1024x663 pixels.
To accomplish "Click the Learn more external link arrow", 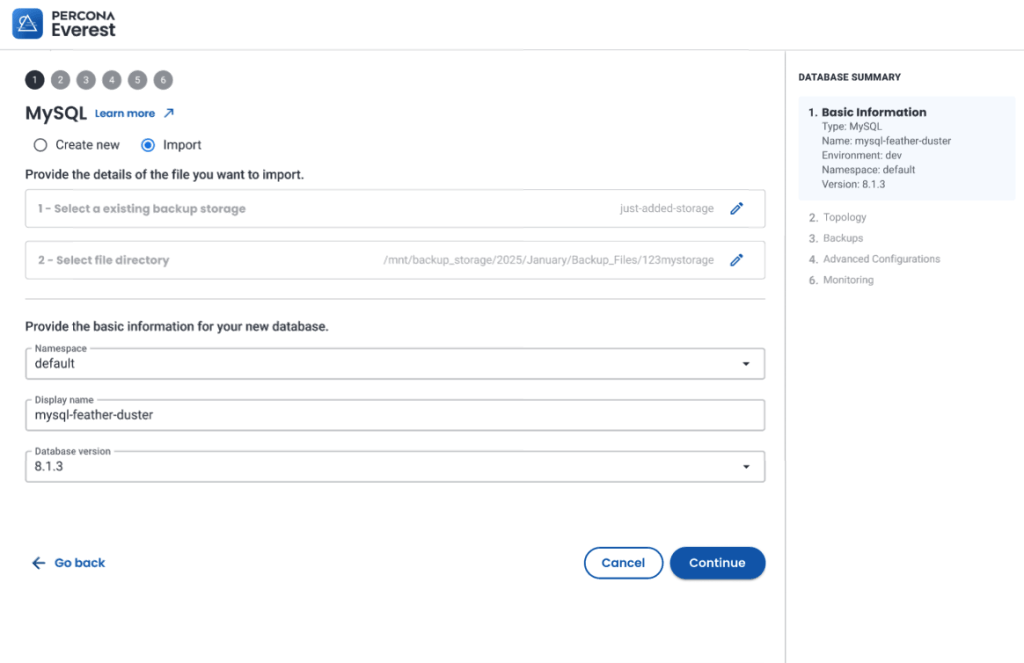I will pos(169,114).
